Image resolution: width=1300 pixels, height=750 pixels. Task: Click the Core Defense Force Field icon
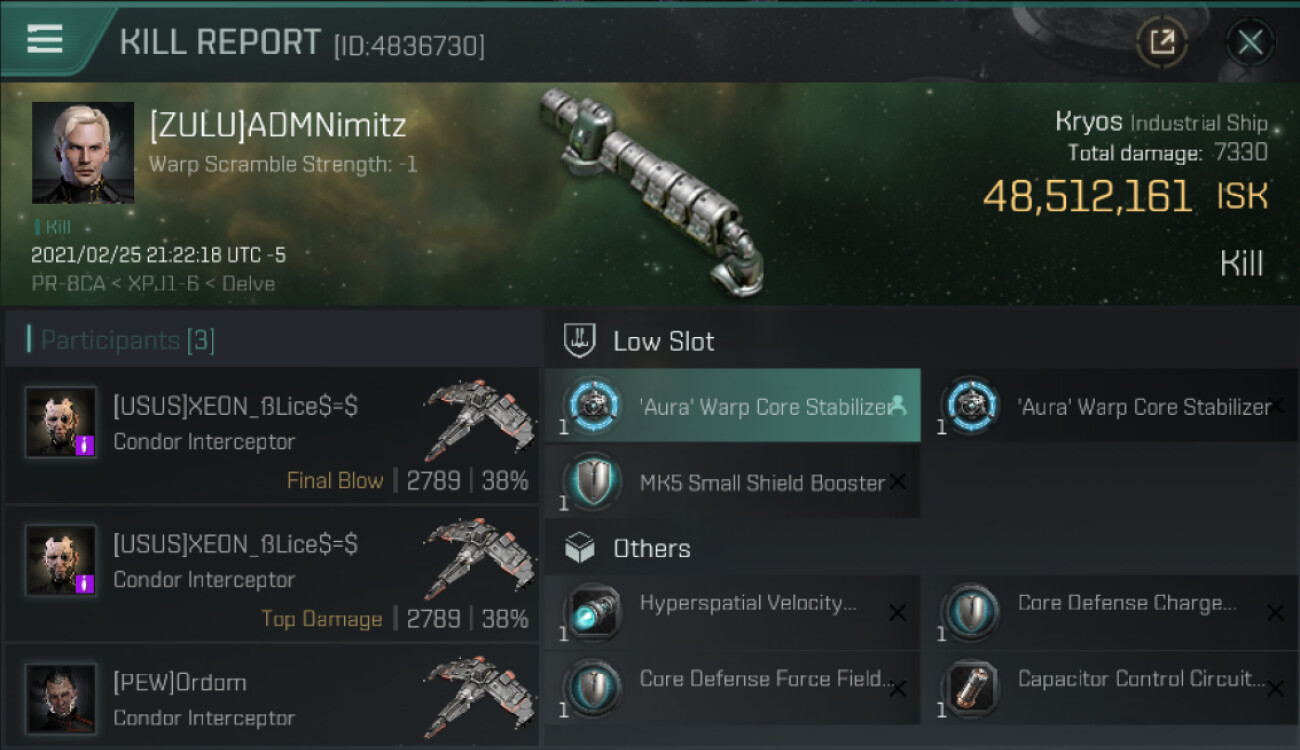(x=592, y=687)
